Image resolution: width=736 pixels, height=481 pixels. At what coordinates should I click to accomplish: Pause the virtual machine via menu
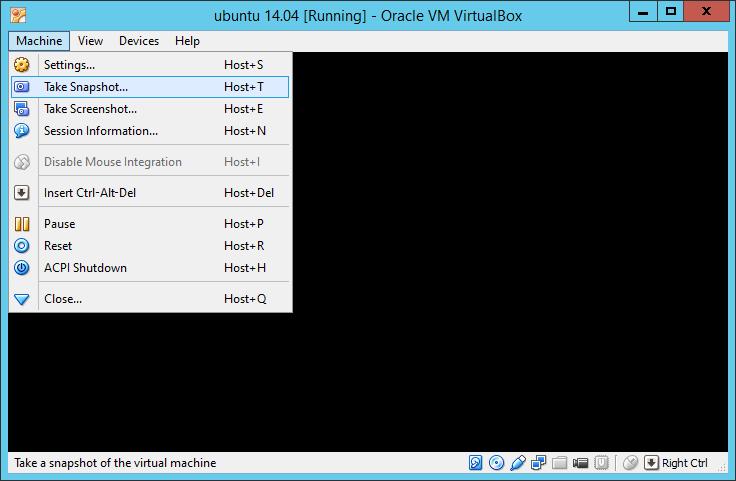[x=150, y=224]
